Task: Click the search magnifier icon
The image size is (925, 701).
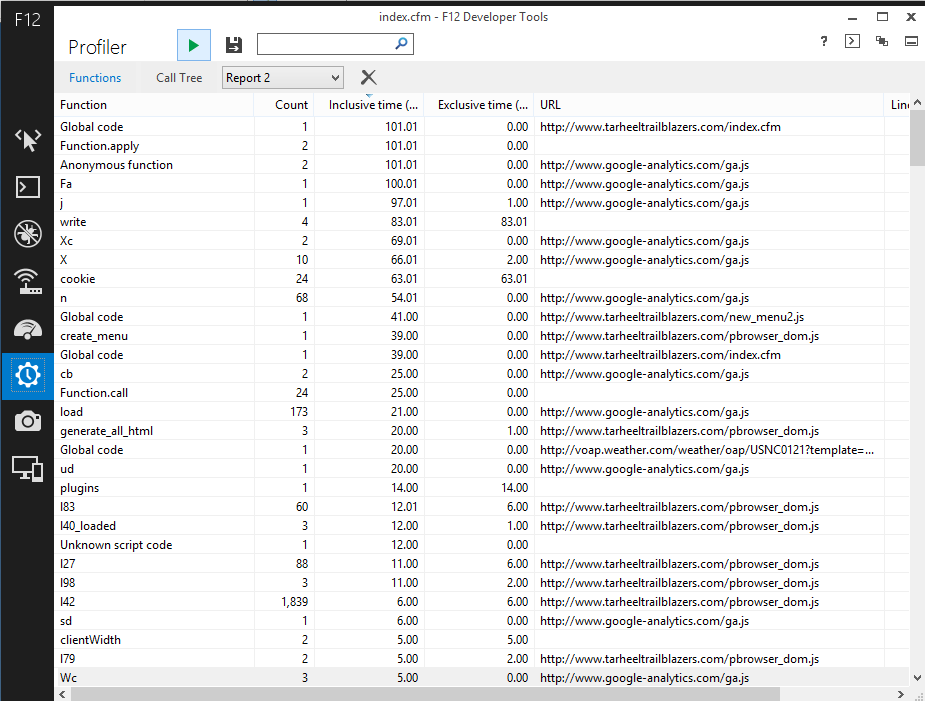Action: pos(401,44)
